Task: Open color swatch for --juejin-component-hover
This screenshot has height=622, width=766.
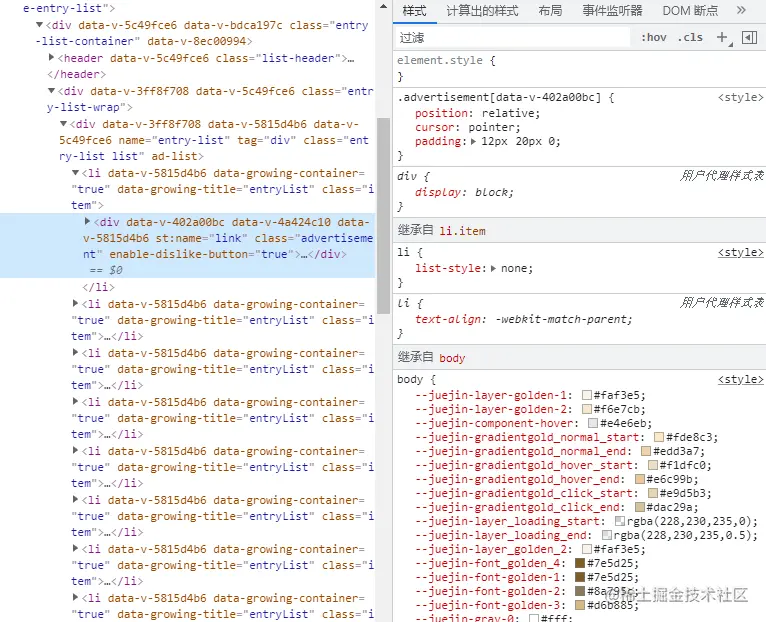Action: 593,423
